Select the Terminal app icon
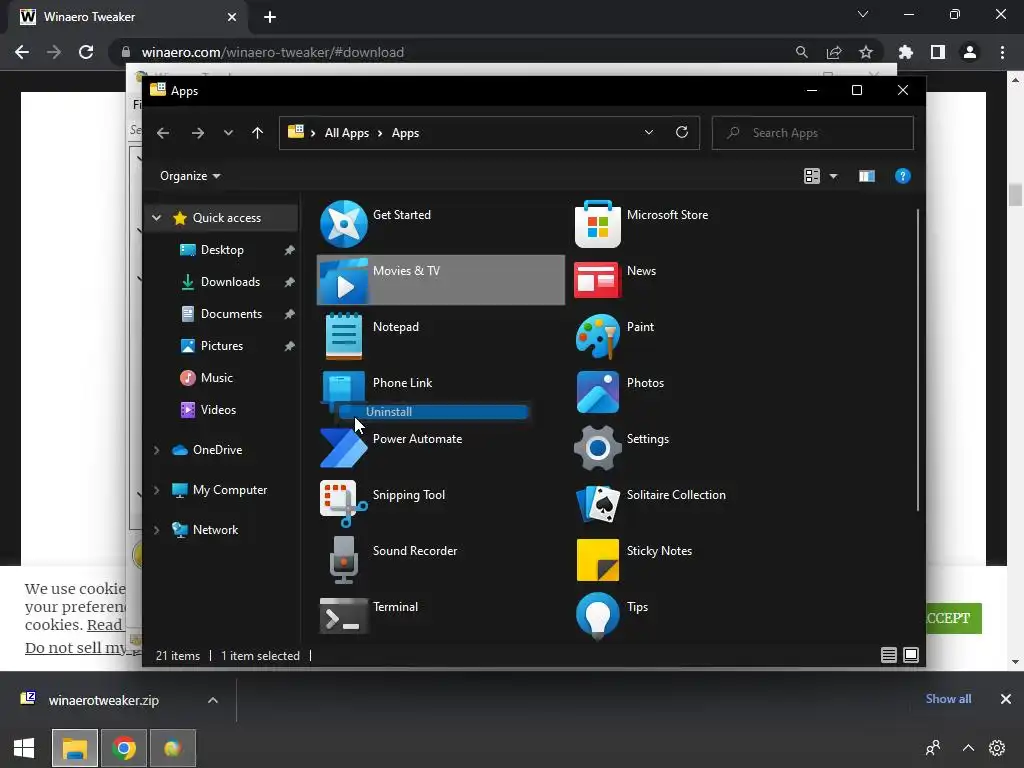This screenshot has width=1024, height=768. point(344,616)
